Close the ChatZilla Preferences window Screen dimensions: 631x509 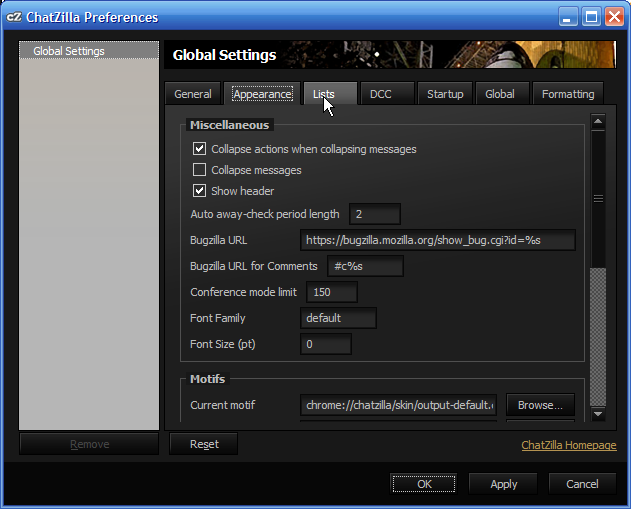pyautogui.click(x=614, y=17)
